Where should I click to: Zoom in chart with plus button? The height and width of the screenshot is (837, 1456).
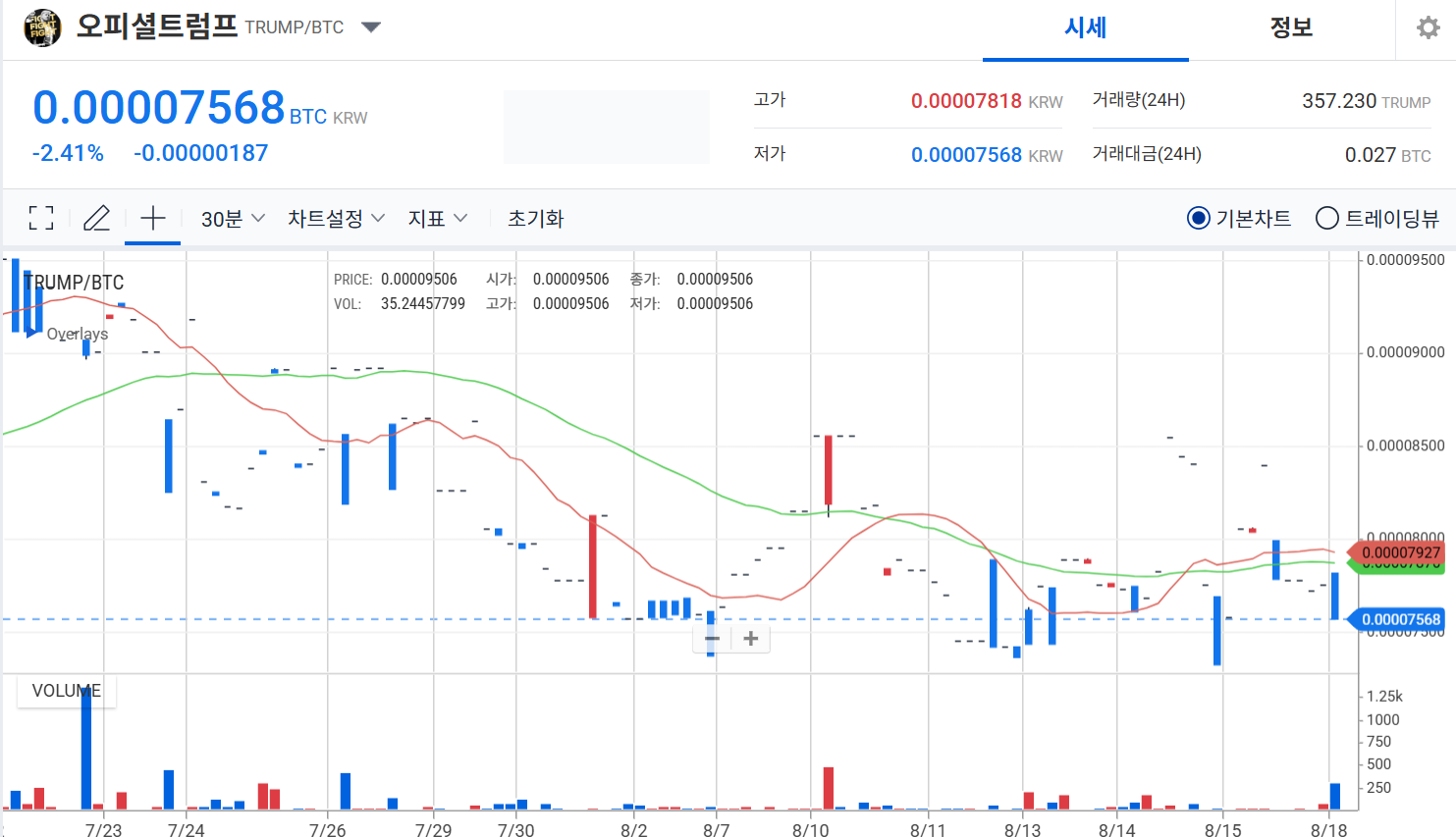[751, 639]
